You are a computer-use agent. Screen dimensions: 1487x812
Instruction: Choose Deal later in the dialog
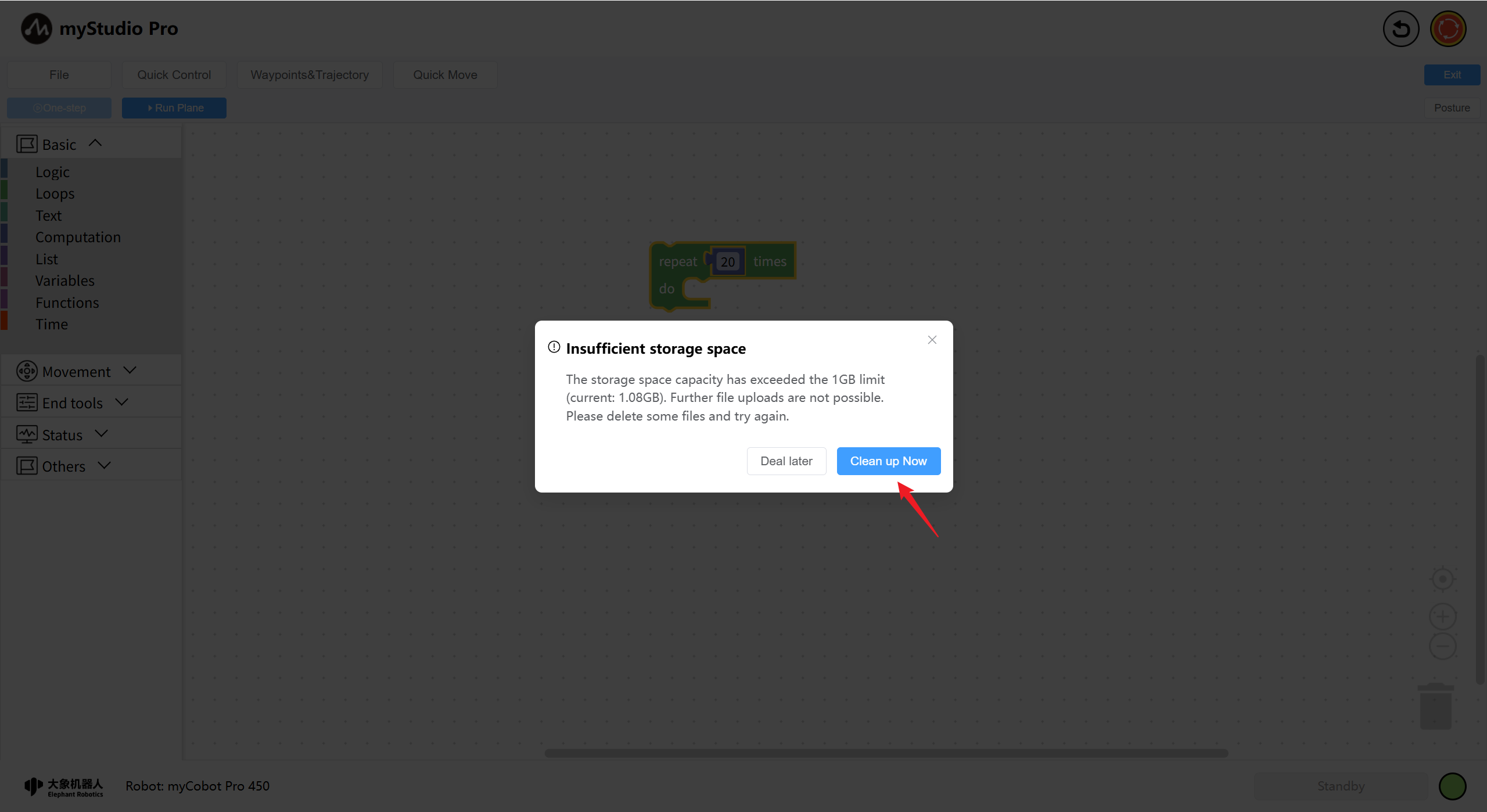point(786,461)
